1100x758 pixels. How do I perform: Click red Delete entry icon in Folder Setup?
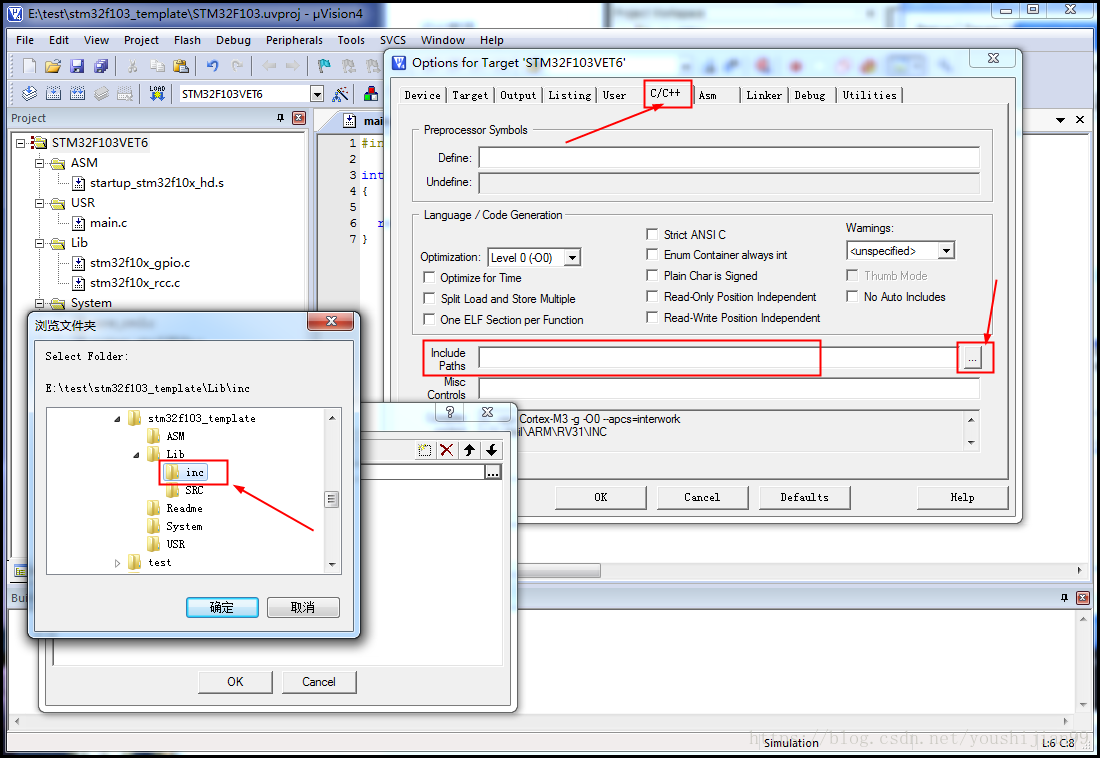[x=446, y=450]
